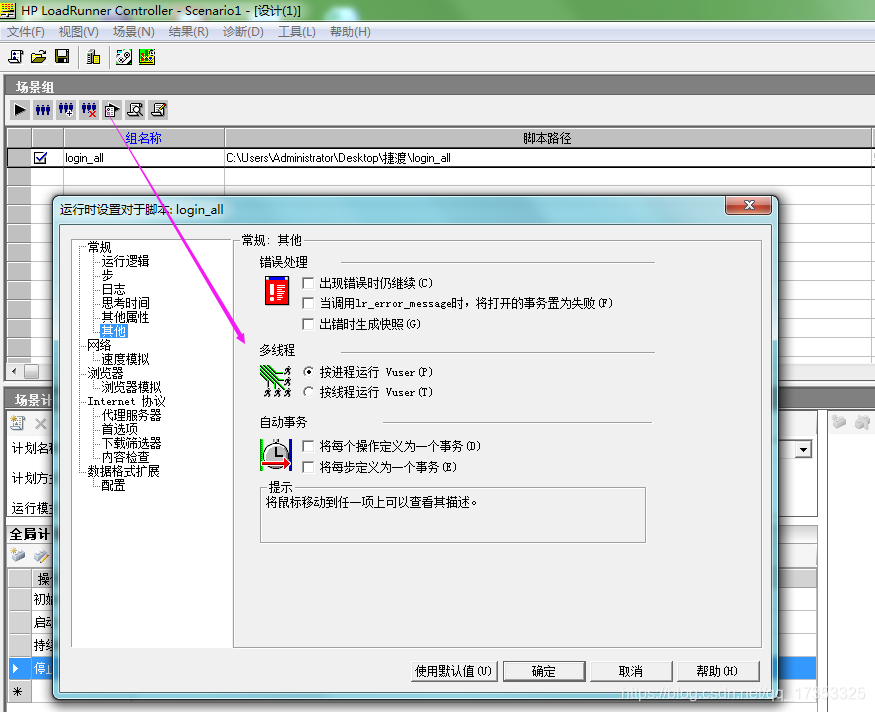Image resolution: width=875 pixels, height=712 pixels.
Task: Click the Add Group icon
Action: point(66,110)
